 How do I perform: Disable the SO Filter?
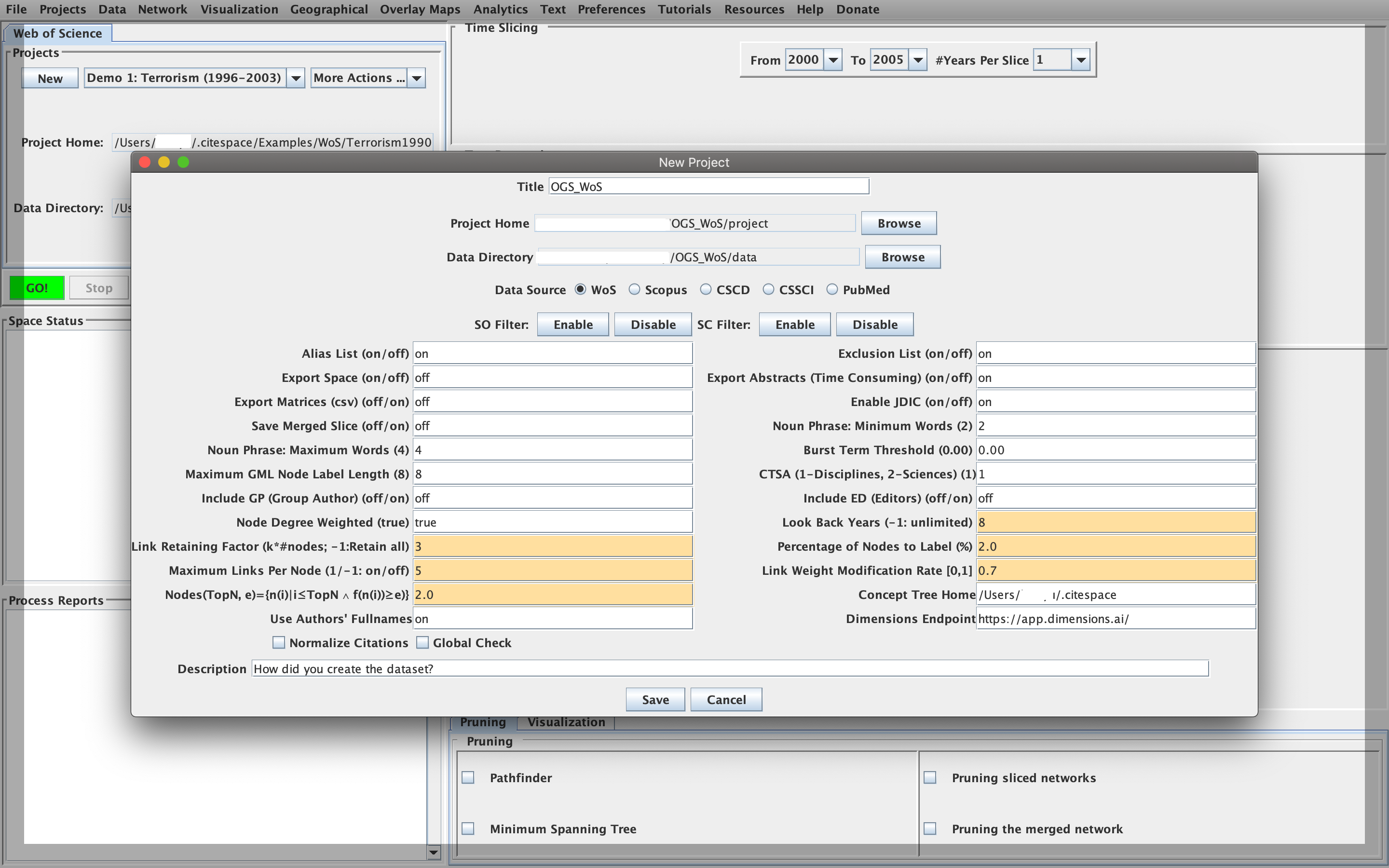pyautogui.click(x=653, y=325)
